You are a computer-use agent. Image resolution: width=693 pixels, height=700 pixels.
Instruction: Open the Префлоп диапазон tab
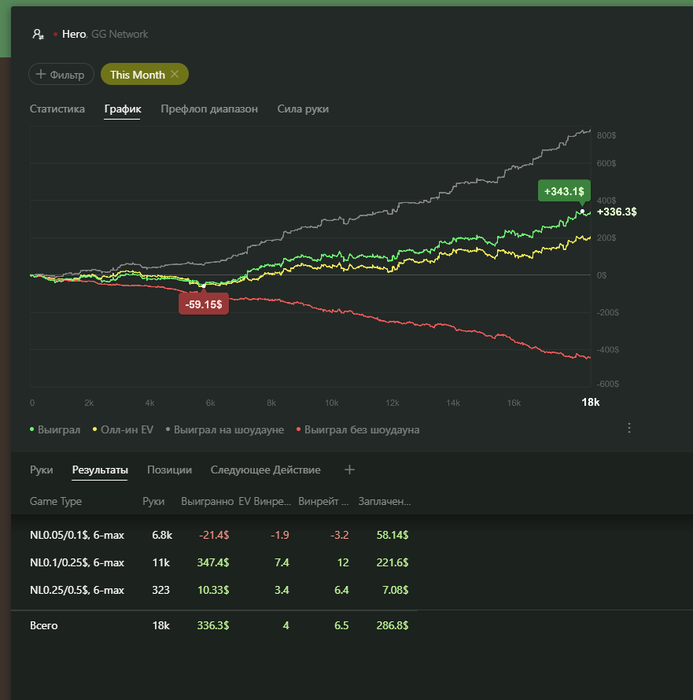coord(209,109)
